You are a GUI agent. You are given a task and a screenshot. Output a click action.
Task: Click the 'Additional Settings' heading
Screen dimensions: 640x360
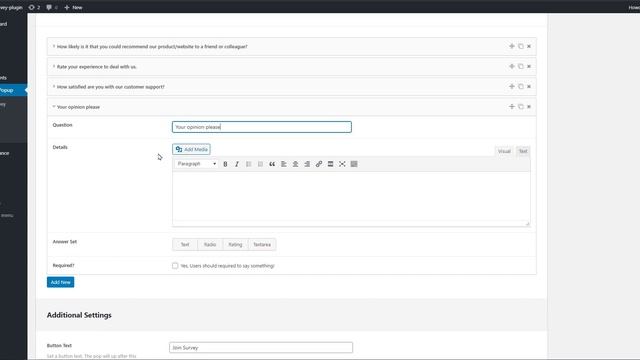pyautogui.click(x=79, y=315)
